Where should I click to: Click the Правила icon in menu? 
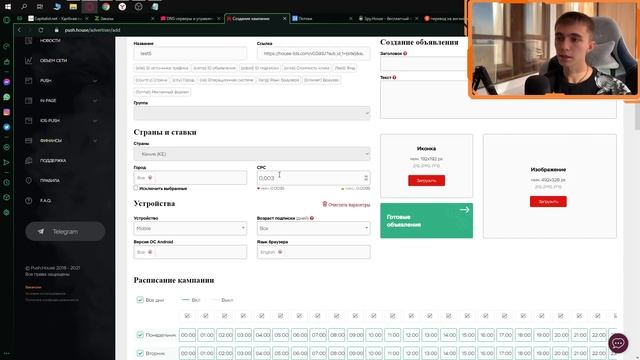click(x=29, y=180)
